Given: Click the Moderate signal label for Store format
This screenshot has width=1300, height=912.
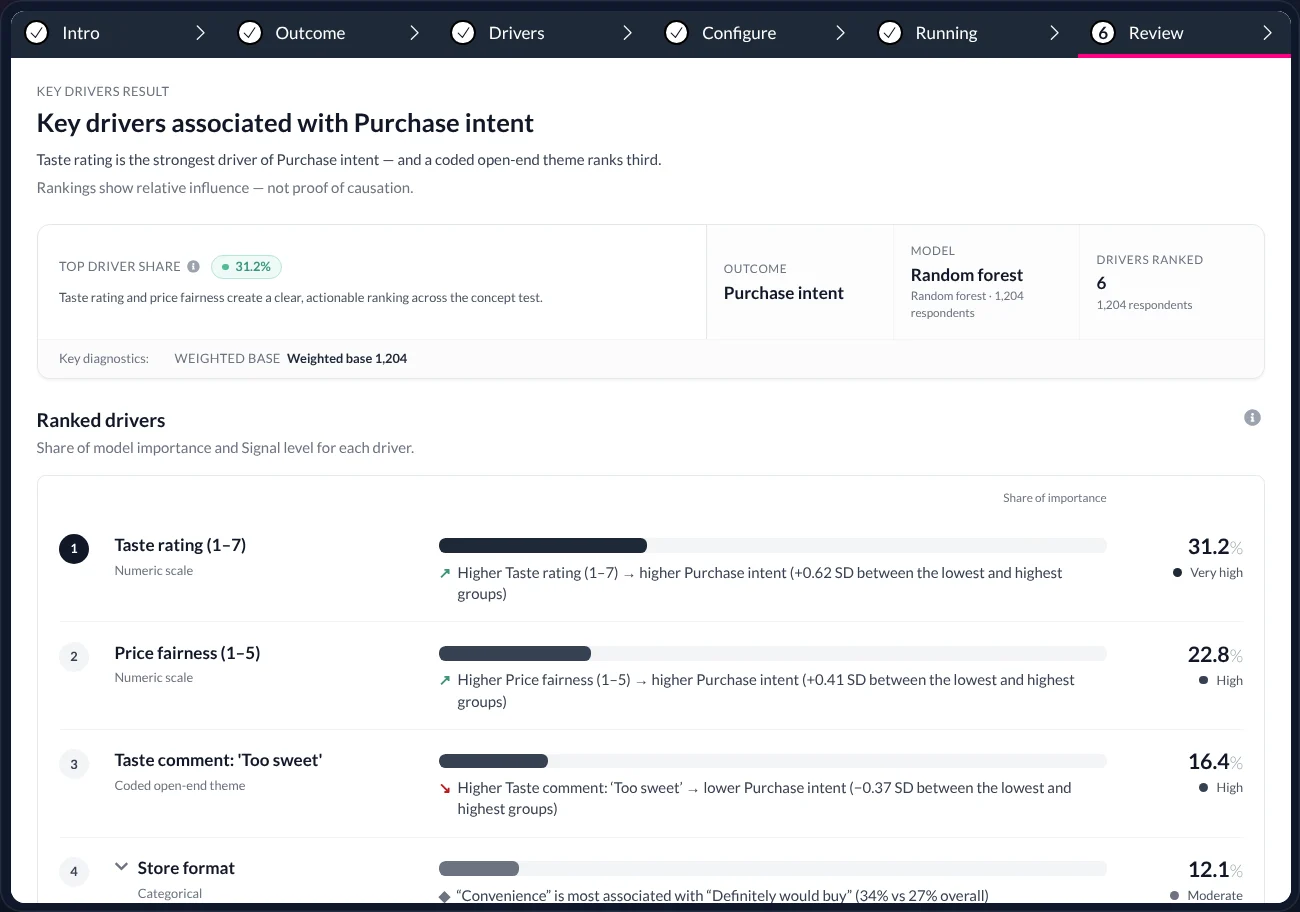Looking at the screenshot, I should point(1215,896).
